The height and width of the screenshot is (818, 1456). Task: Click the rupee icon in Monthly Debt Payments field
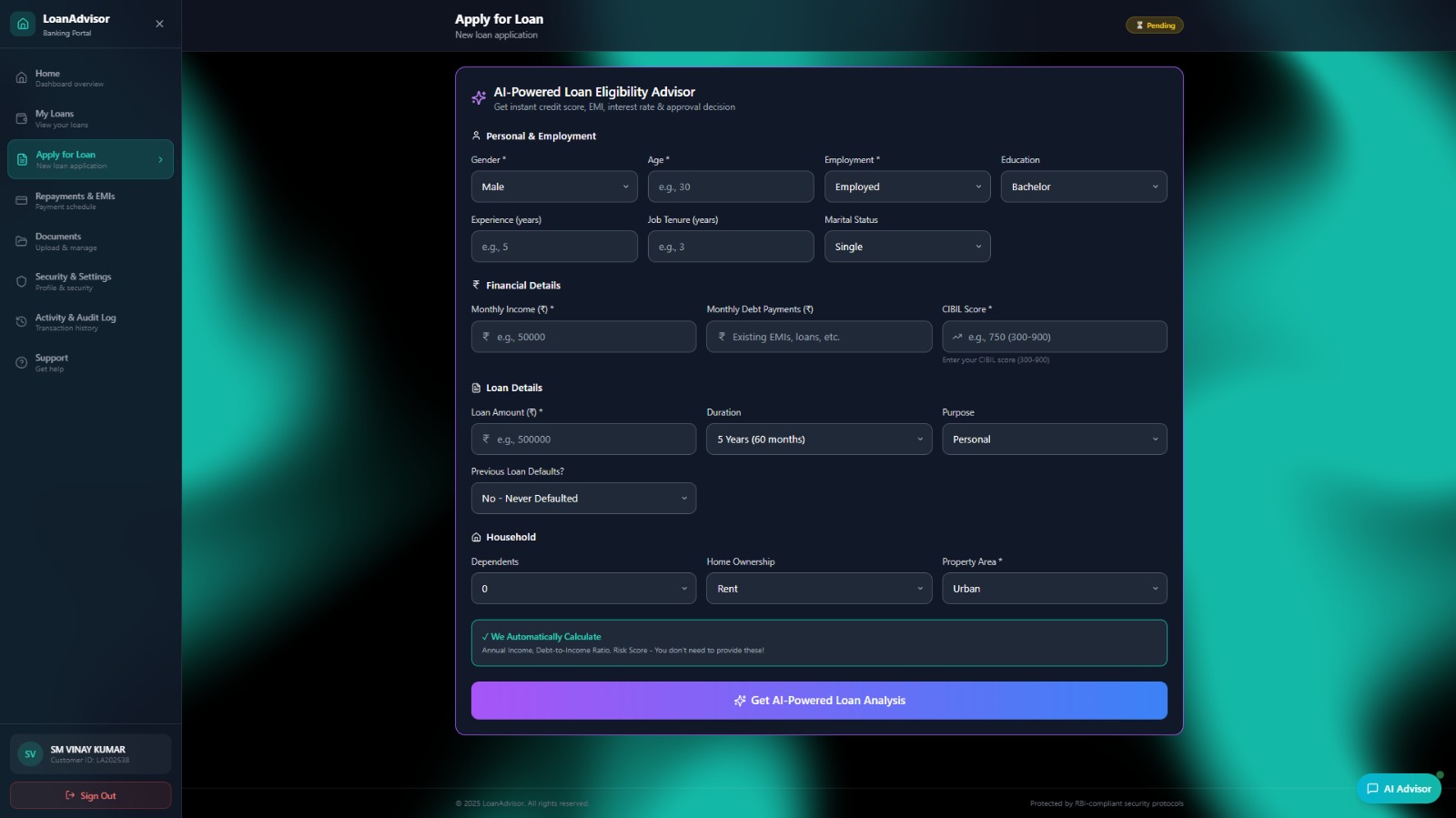click(722, 337)
